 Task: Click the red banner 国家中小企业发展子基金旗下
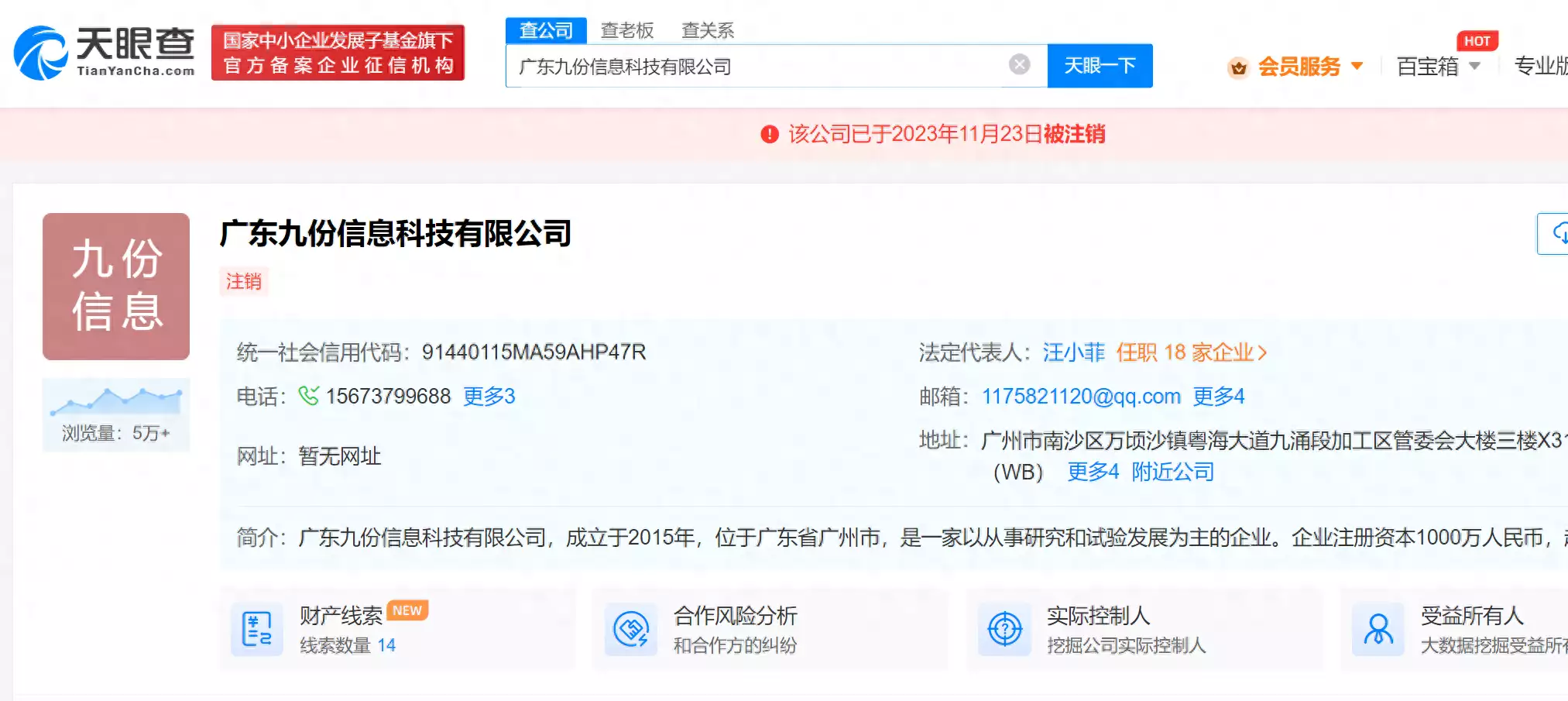[x=338, y=53]
